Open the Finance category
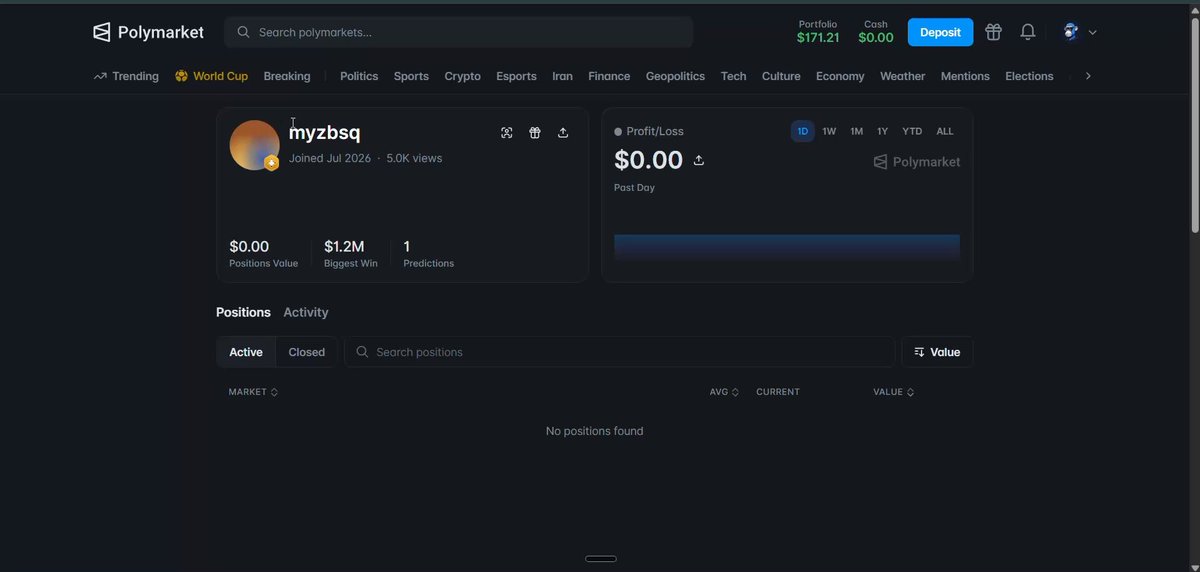1200x572 pixels. (x=609, y=76)
